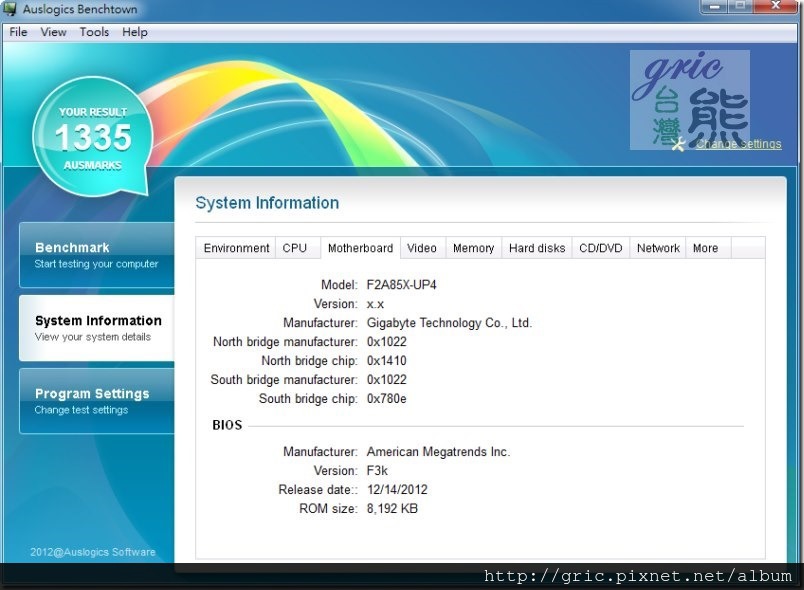View the Network tab

click(658, 248)
